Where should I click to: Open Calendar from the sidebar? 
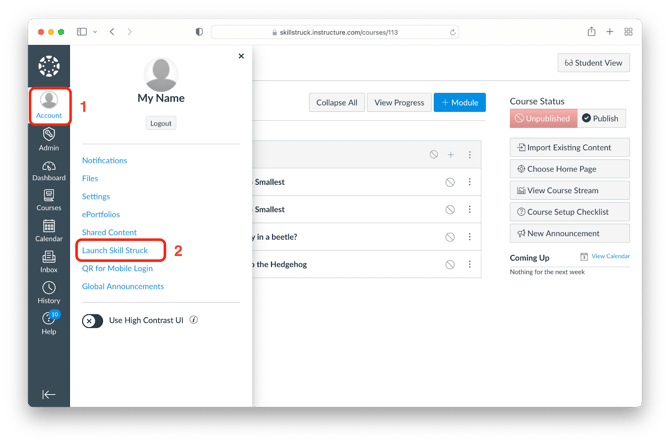pos(49,232)
